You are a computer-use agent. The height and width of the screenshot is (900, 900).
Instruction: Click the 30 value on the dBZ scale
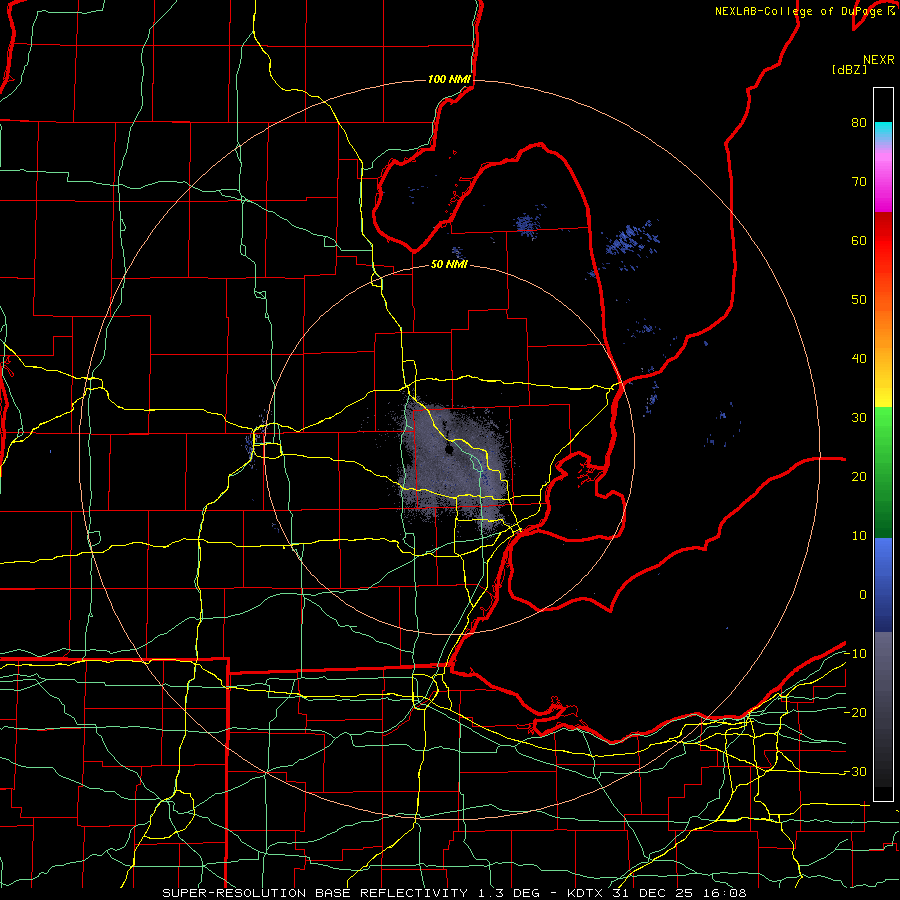(859, 418)
